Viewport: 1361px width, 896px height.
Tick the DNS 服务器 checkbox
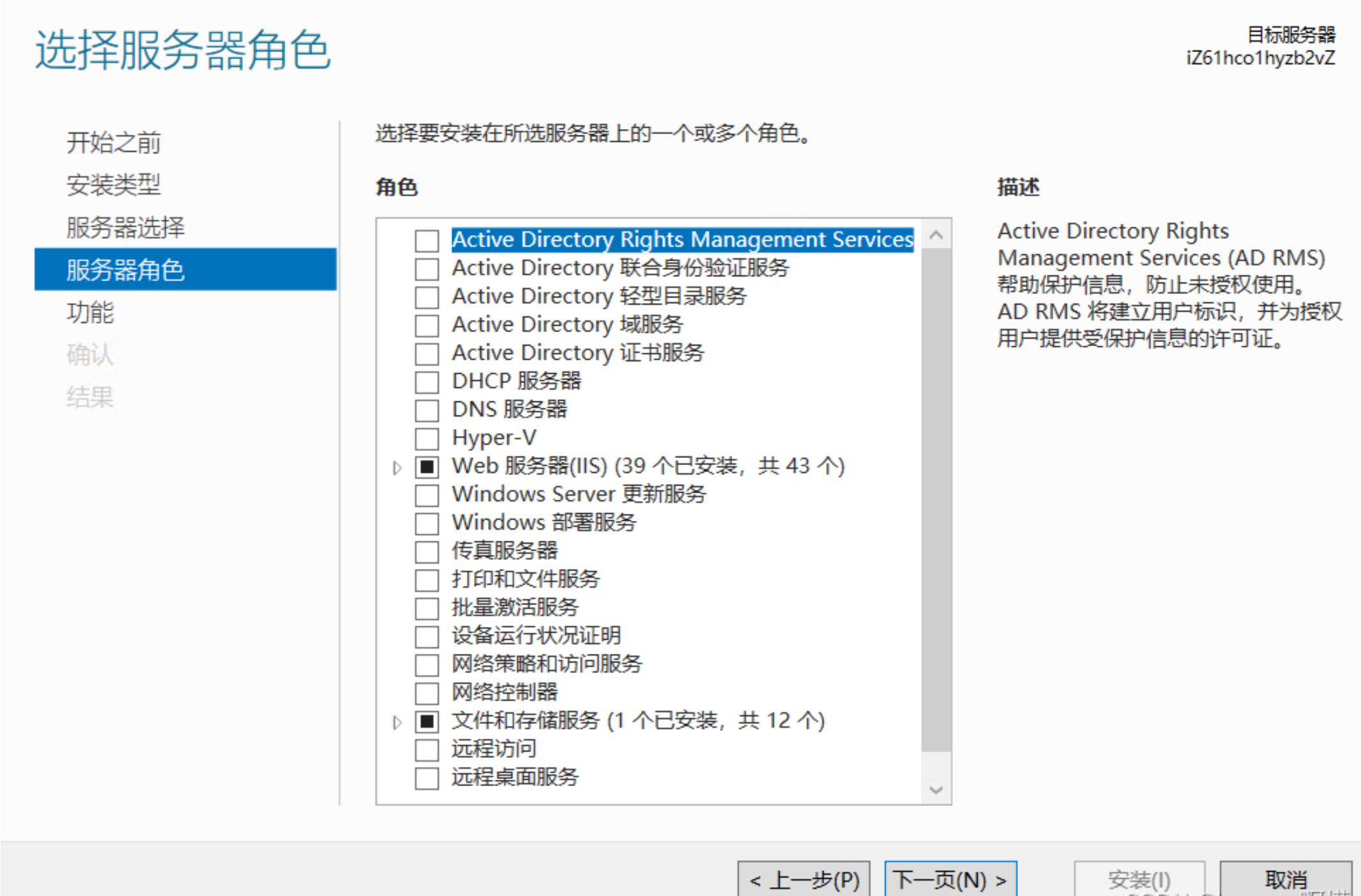(426, 410)
